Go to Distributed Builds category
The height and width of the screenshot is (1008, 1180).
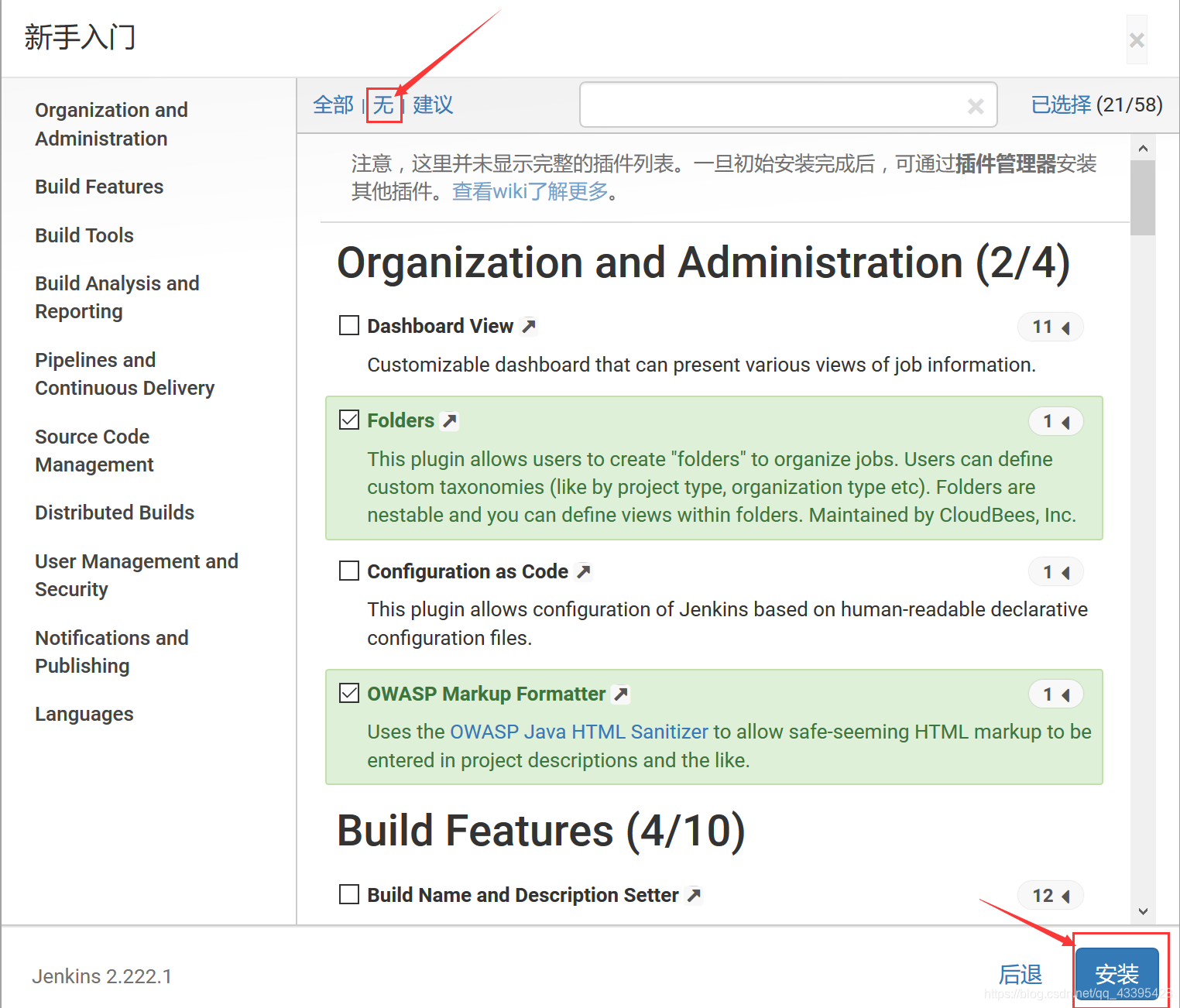point(115,513)
